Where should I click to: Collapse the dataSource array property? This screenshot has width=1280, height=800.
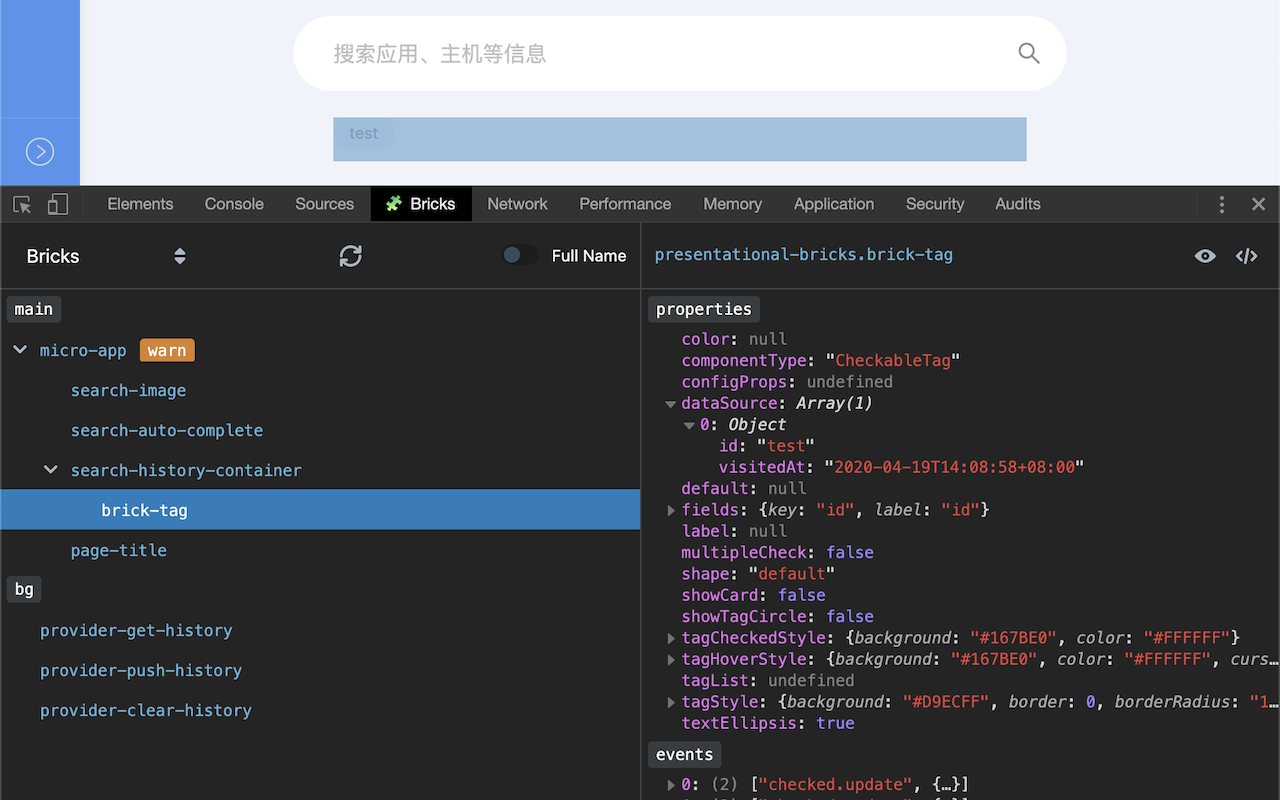tap(671, 403)
